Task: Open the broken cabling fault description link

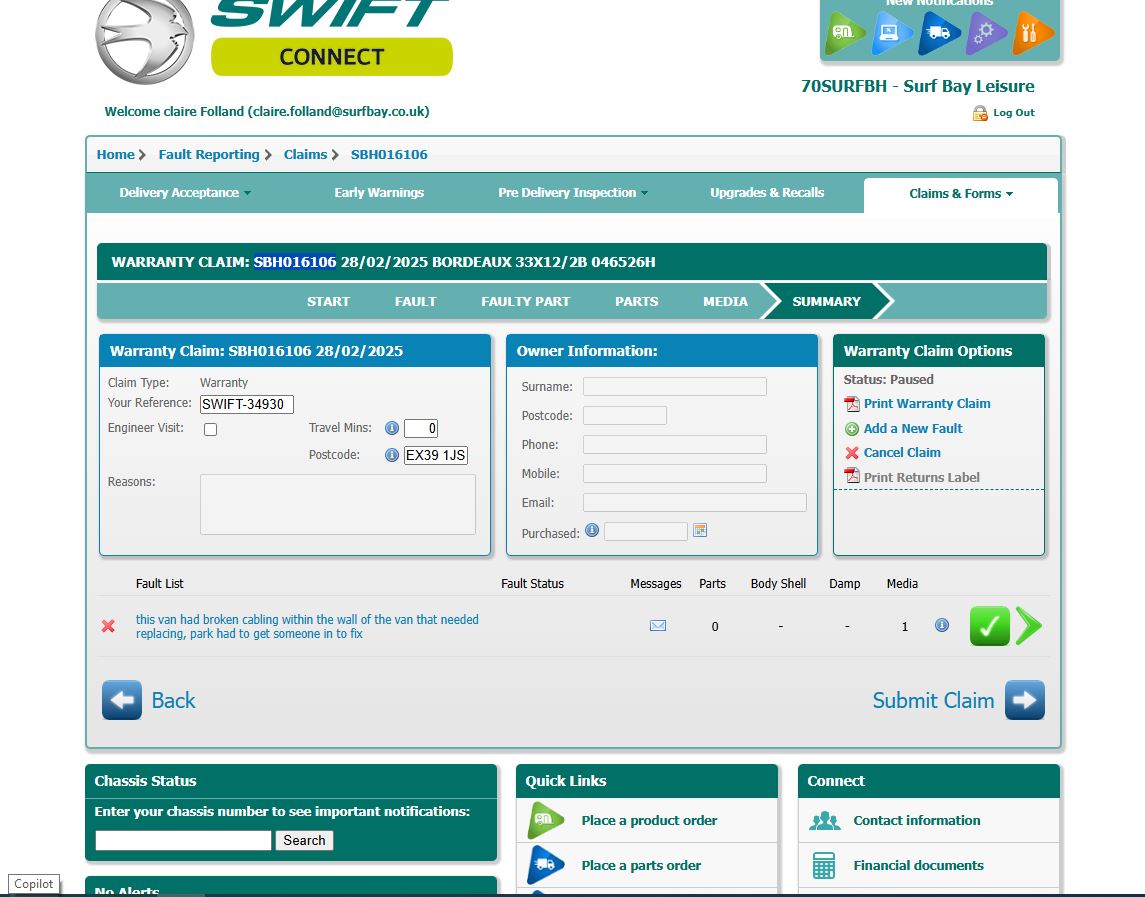Action: (x=307, y=627)
